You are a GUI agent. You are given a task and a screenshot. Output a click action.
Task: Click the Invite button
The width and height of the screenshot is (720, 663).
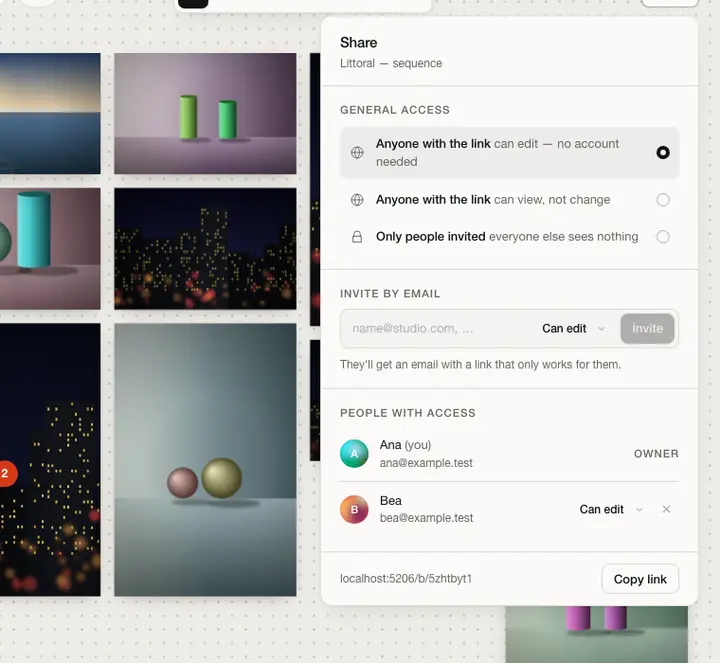[x=647, y=329]
